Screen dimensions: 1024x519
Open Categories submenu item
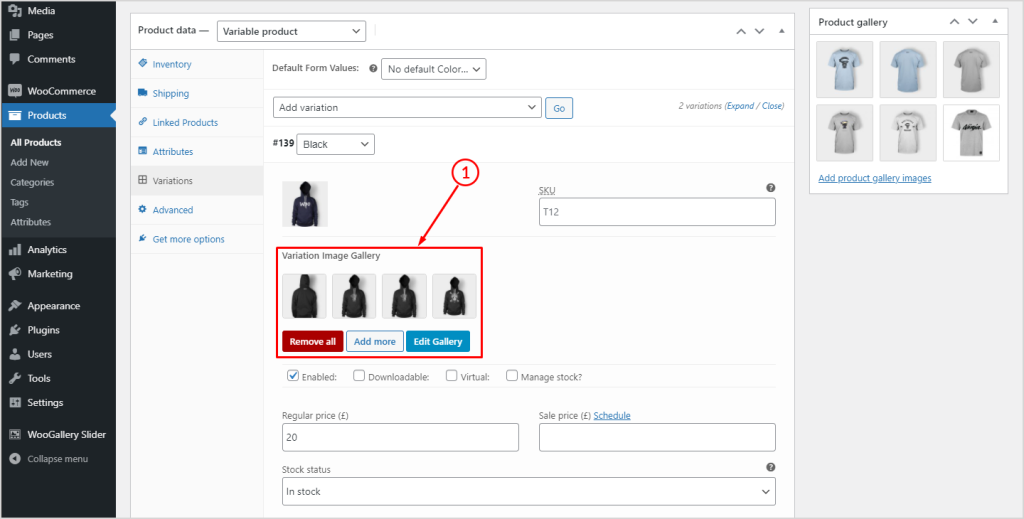(32, 183)
